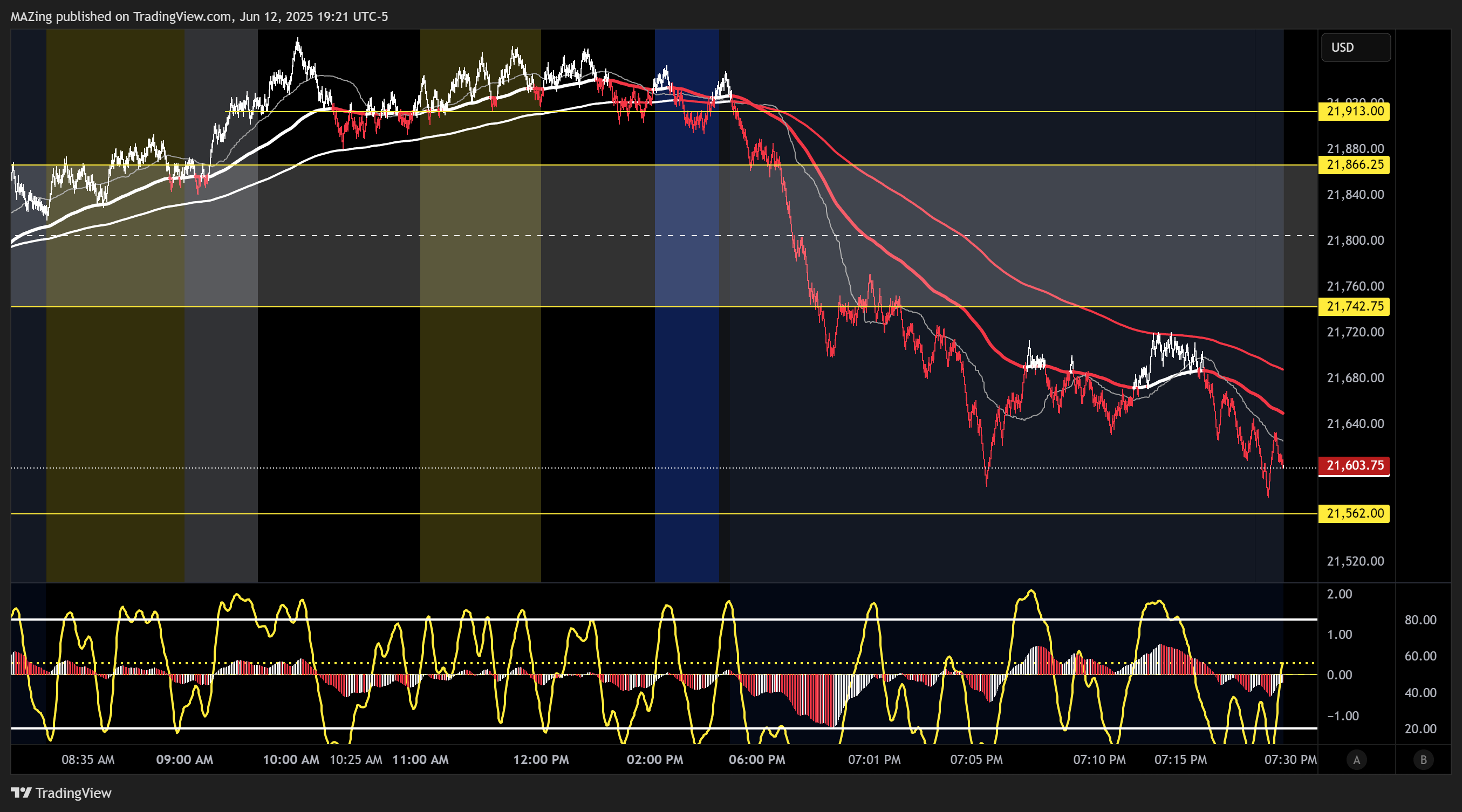The image size is (1462, 812).
Task: Click the 20.00 indicator scale value
Action: [1420, 728]
